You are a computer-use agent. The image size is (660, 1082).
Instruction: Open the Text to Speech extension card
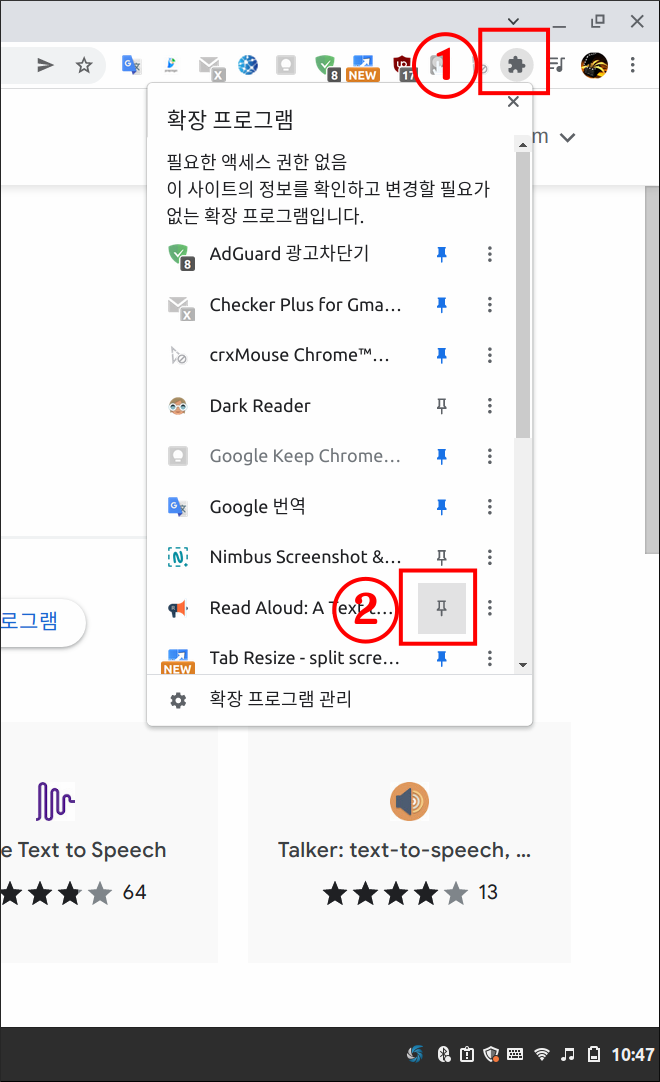pyautogui.click(x=109, y=843)
